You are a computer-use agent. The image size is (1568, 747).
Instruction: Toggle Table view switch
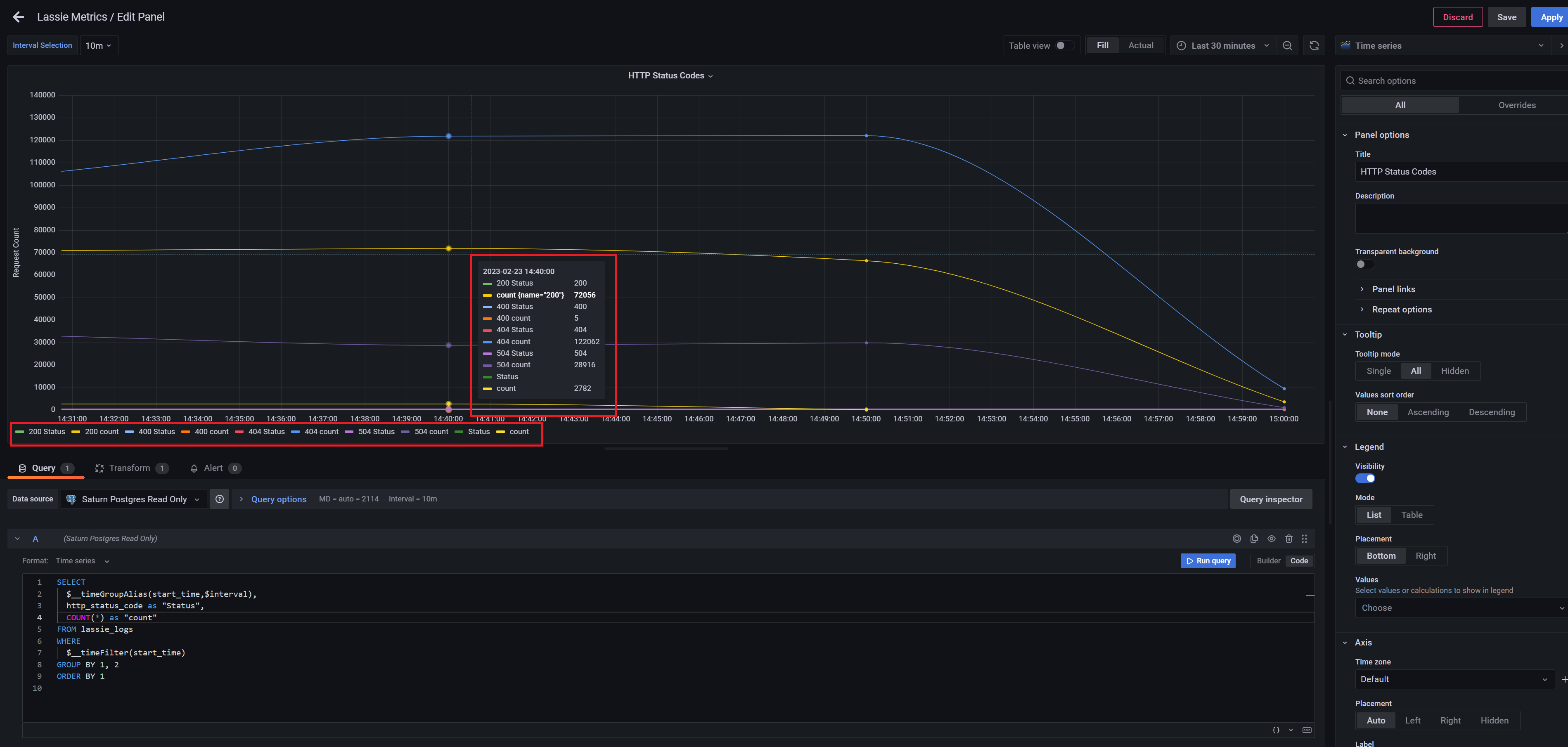tap(1065, 46)
